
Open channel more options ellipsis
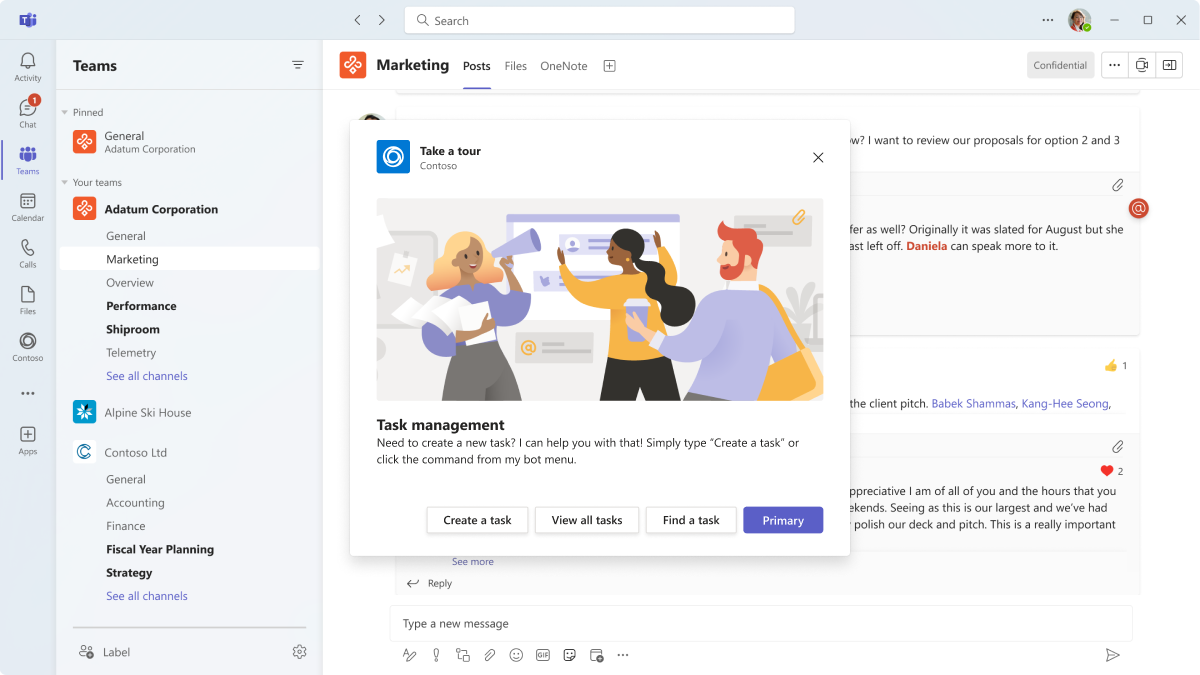(1115, 65)
